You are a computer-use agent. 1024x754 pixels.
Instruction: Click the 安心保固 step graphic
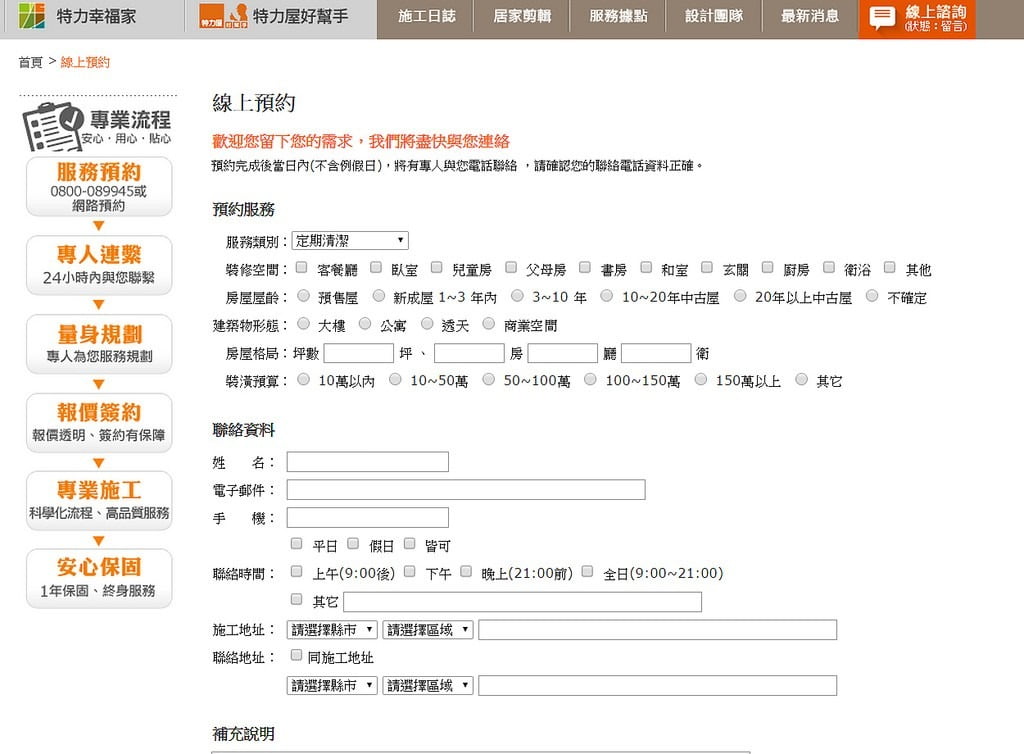[98, 578]
